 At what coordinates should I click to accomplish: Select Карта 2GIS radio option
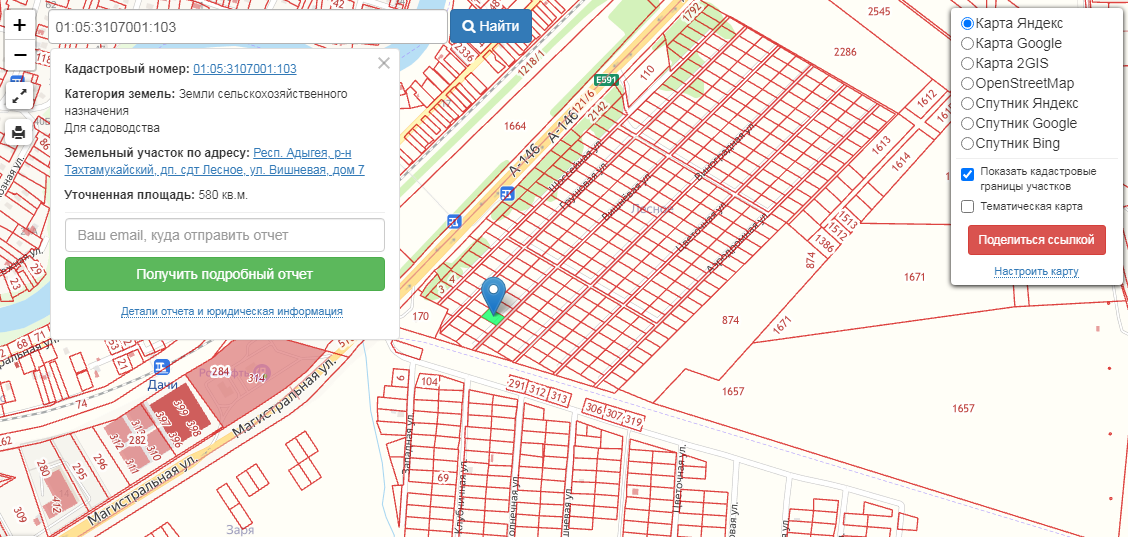(968, 63)
